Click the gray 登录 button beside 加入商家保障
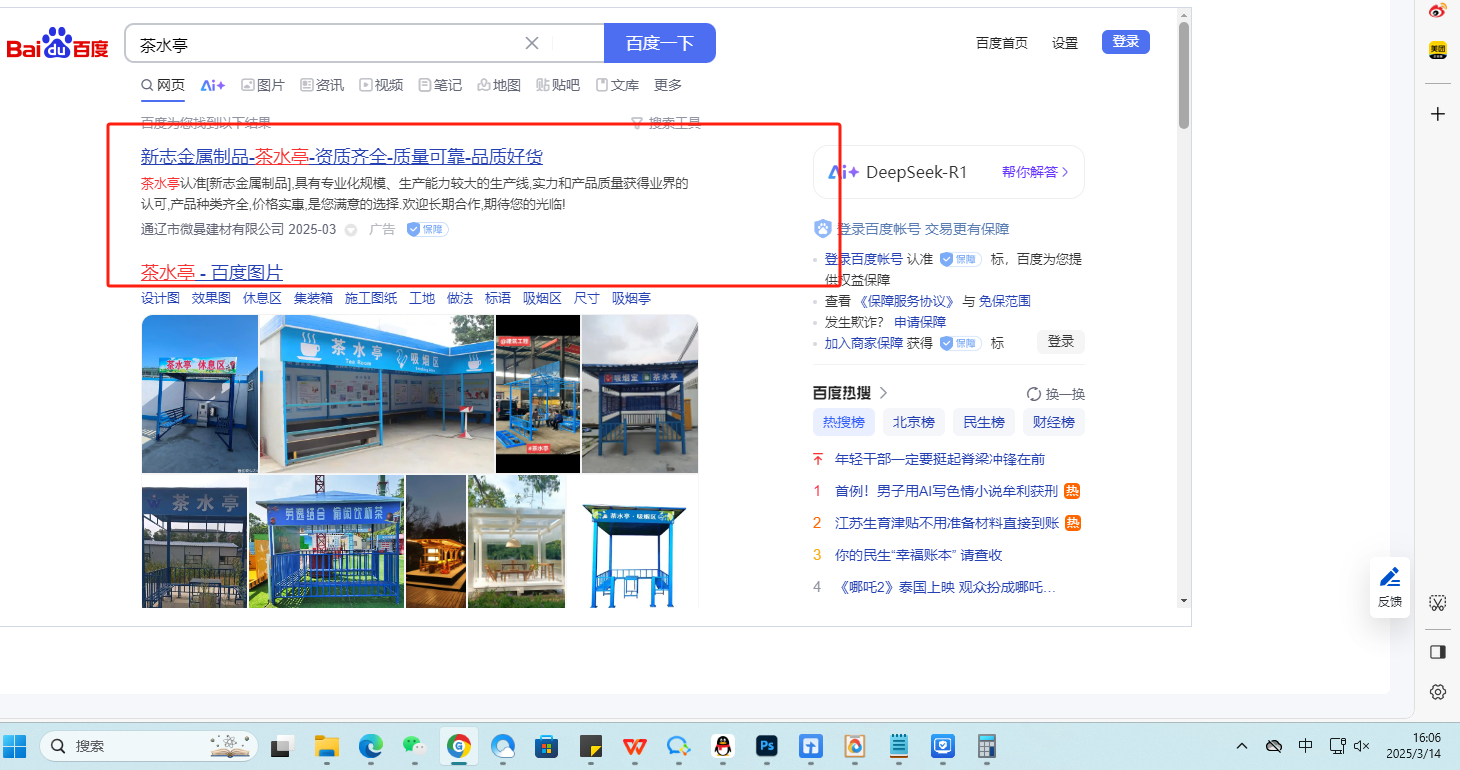1460x770 pixels. click(1061, 342)
